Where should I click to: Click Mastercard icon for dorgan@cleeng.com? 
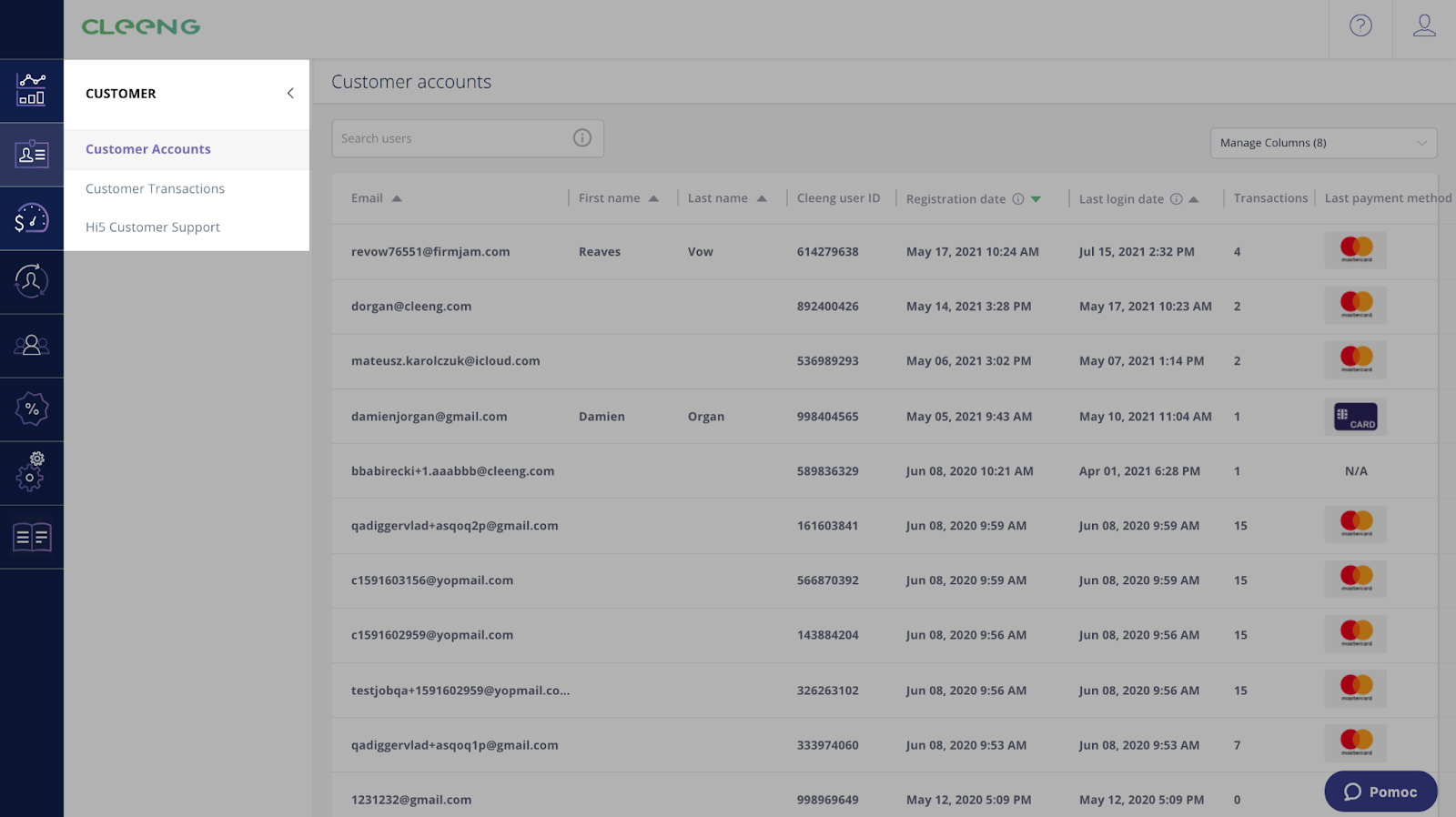pyautogui.click(x=1356, y=306)
